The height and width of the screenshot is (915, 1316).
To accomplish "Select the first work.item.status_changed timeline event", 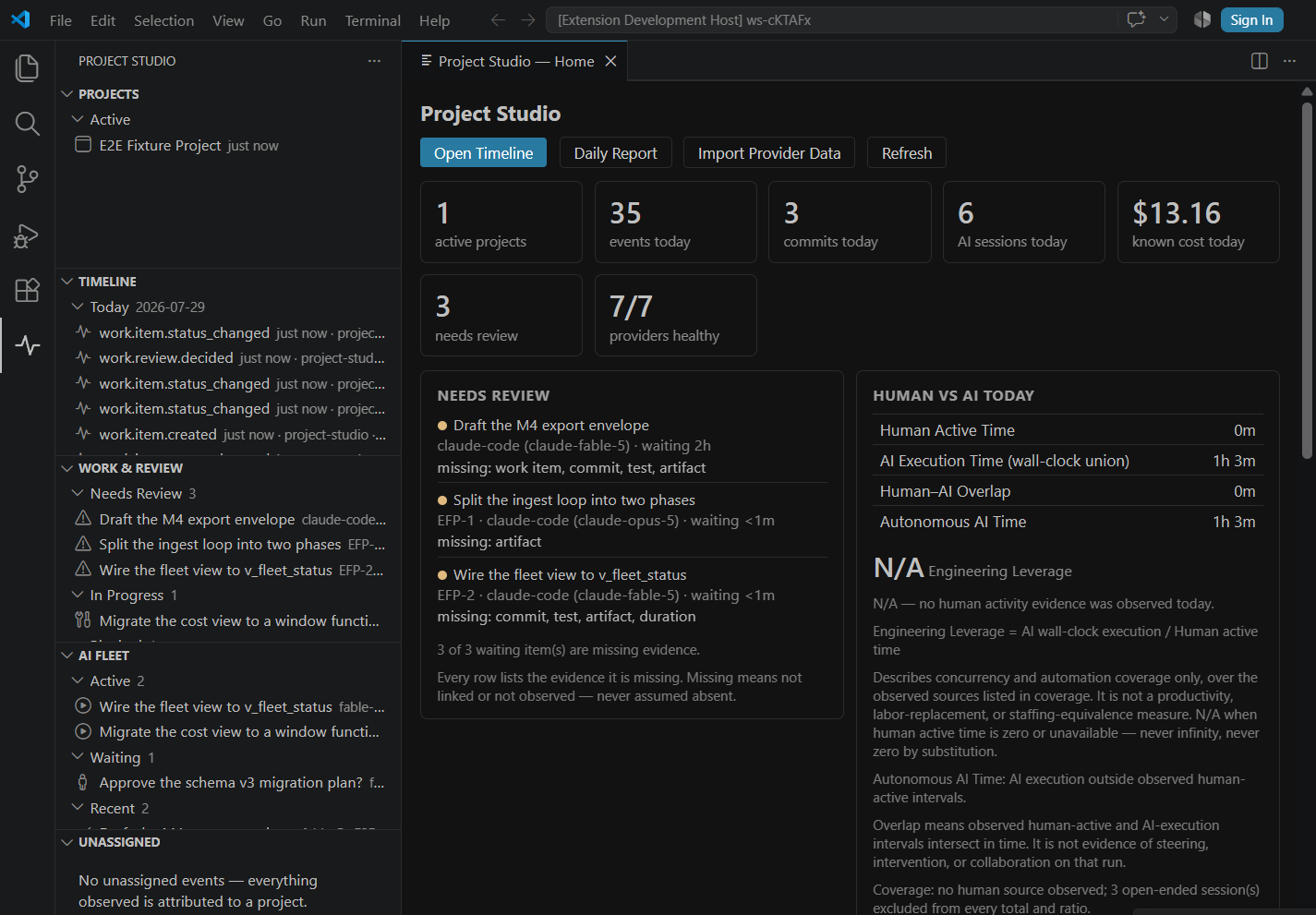I will click(x=228, y=332).
